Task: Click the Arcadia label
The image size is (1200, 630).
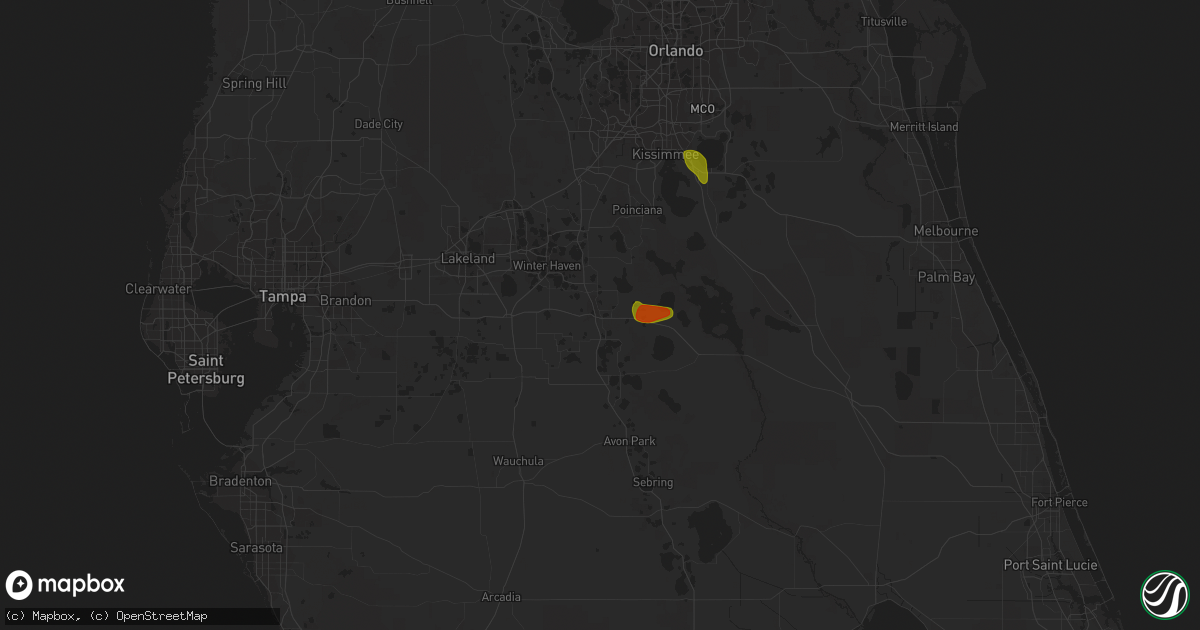Action: [x=501, y=597]
